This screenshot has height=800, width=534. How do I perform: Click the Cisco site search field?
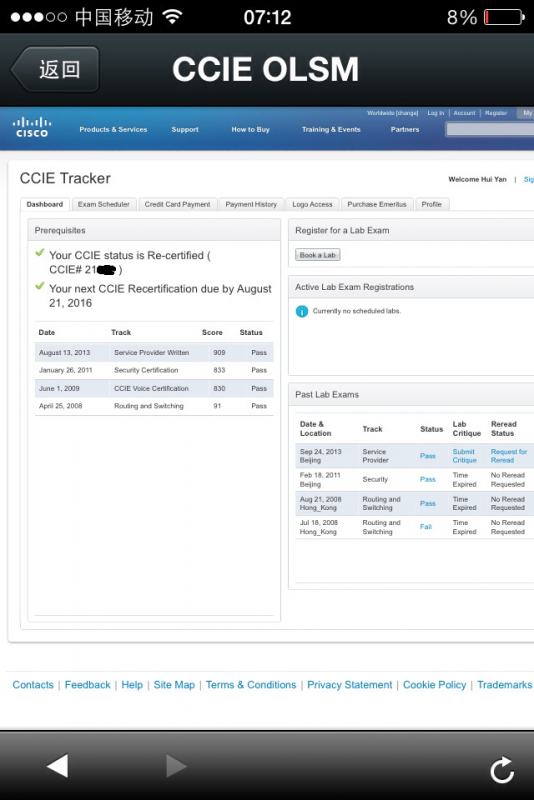490,130
